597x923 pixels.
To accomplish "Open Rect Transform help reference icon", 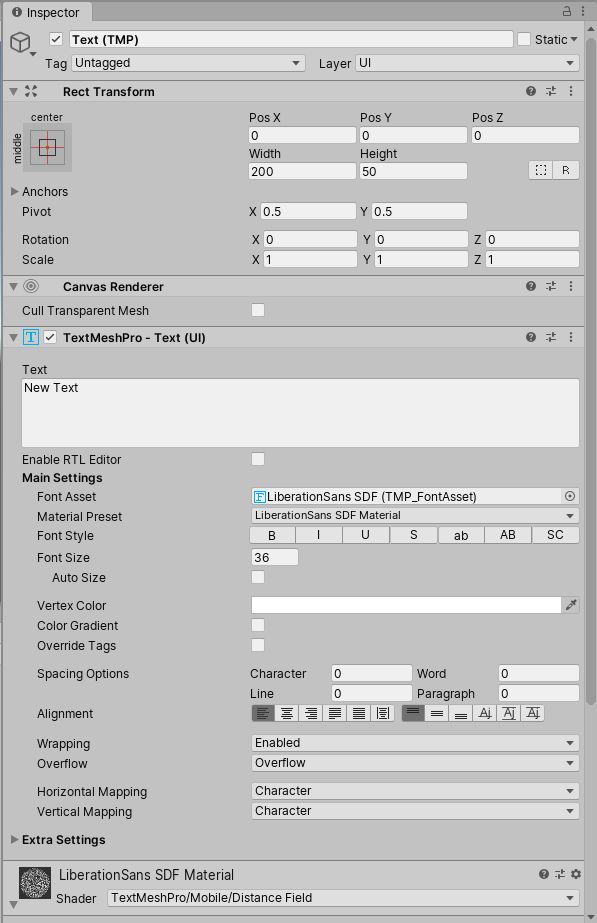I will (x=530, y=91).
